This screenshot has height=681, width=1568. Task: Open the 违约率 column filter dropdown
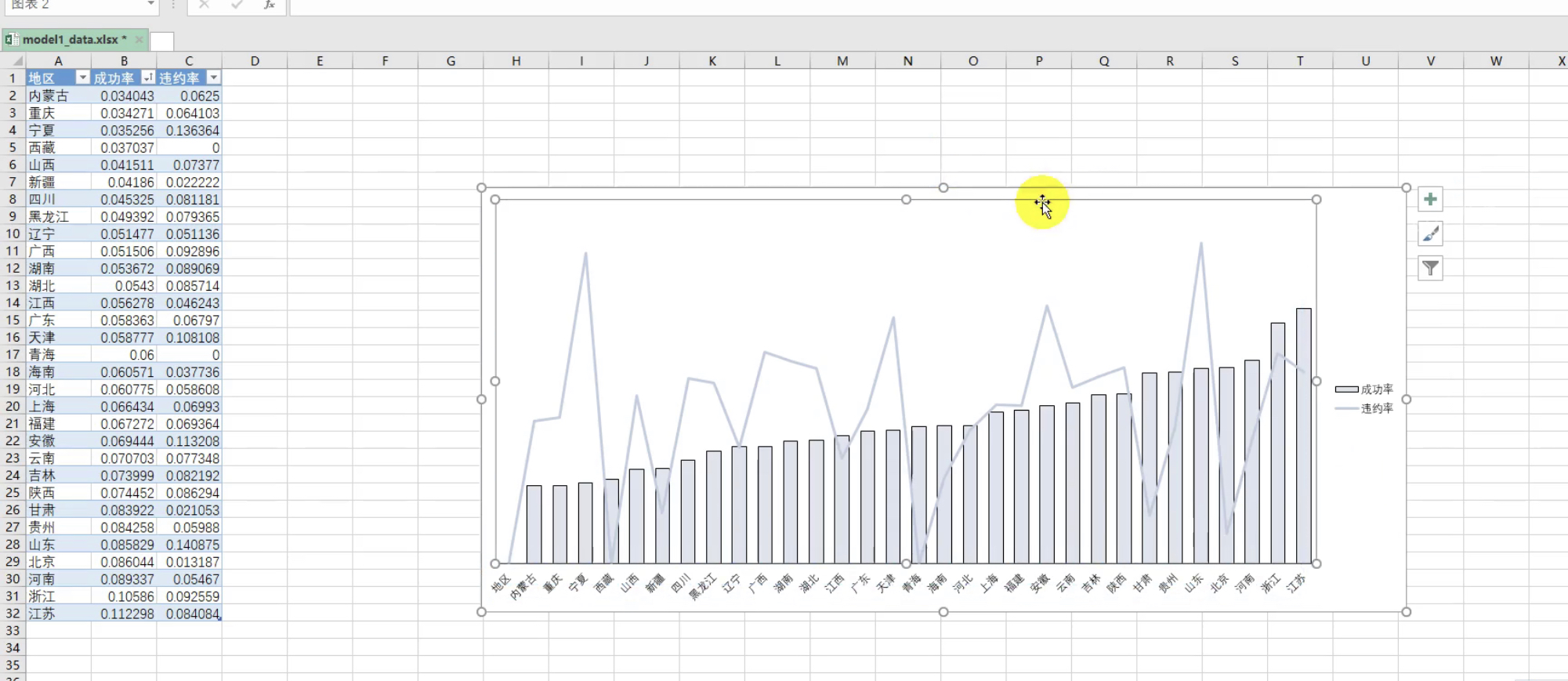pos(213,78)
